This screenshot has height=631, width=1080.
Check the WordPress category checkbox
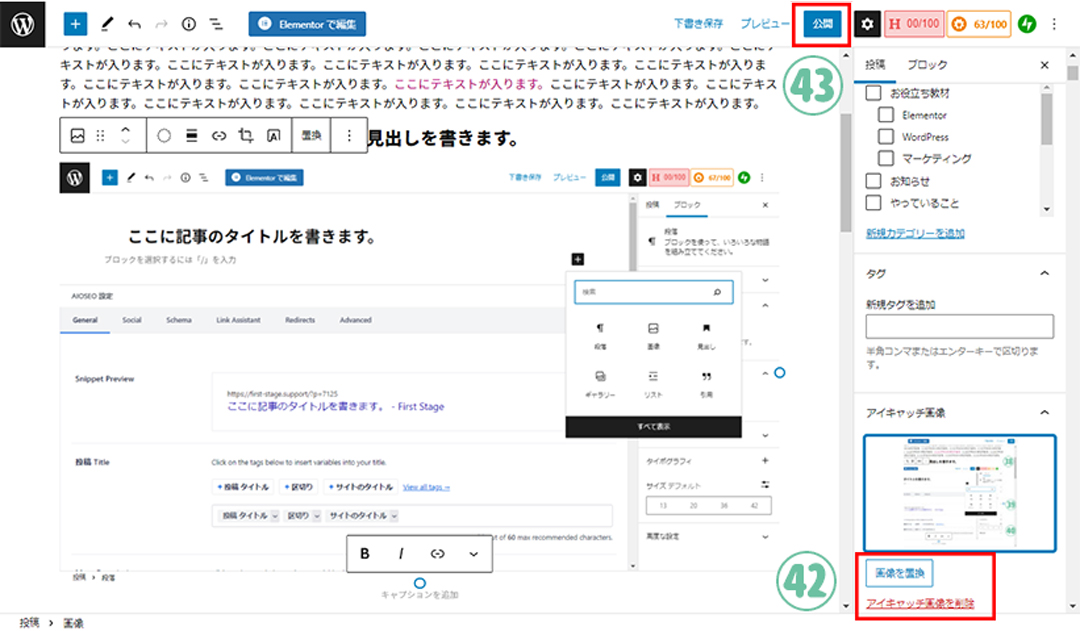click(x=886, y=137)
